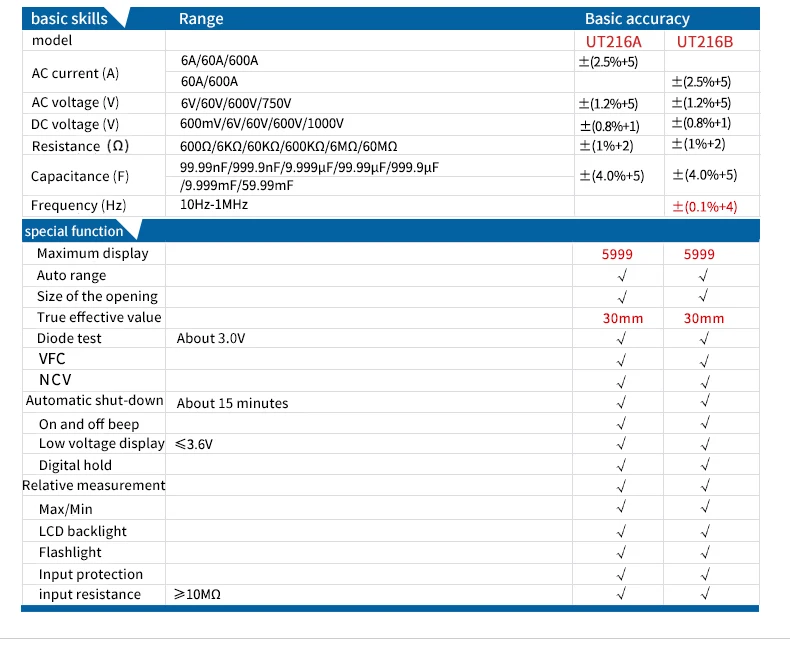This screenshot has height=648, width=790.
Task: Click UT216B check mark for Auto range
Action: point(704,275)
